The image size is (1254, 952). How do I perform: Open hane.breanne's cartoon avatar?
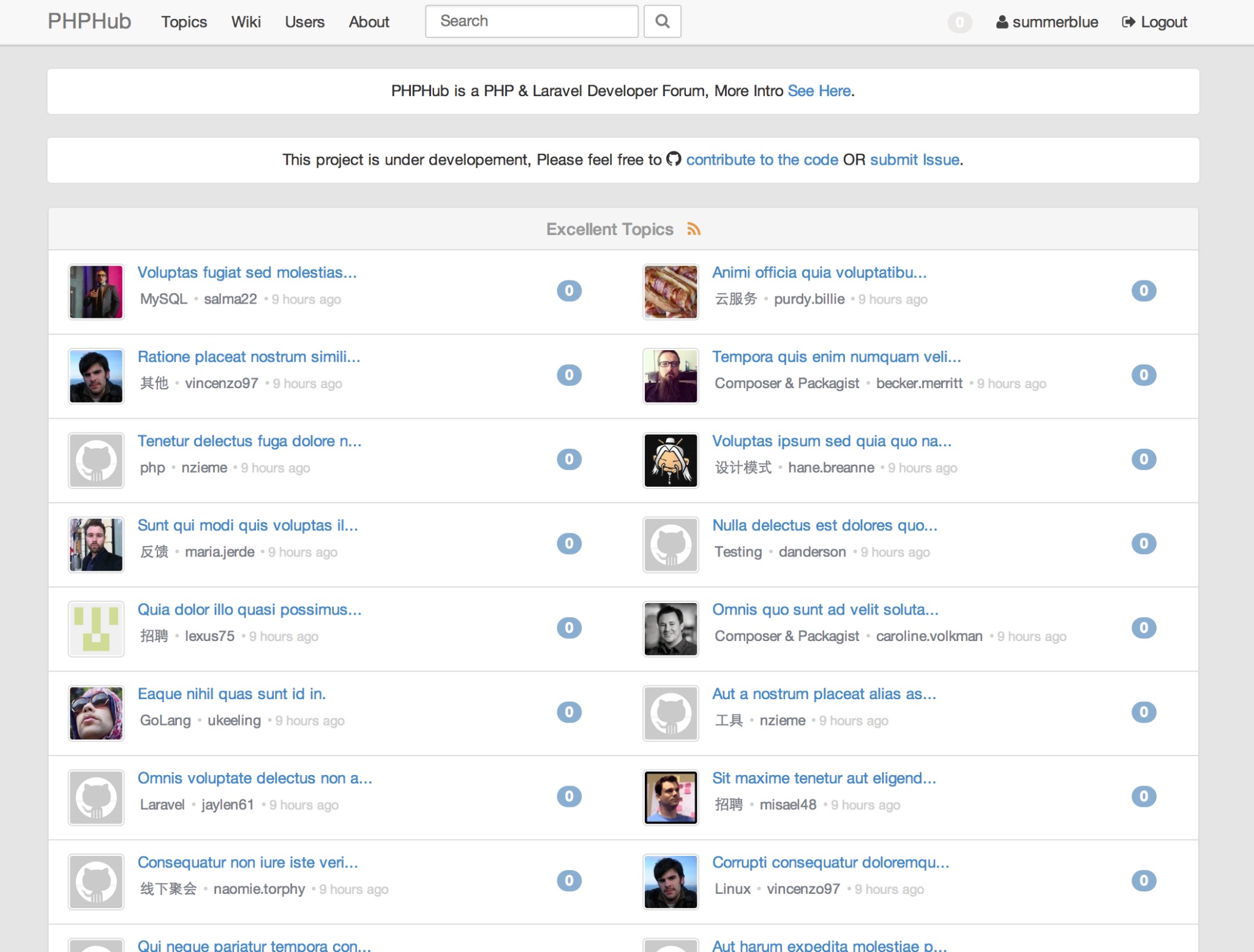pos(670,460)
